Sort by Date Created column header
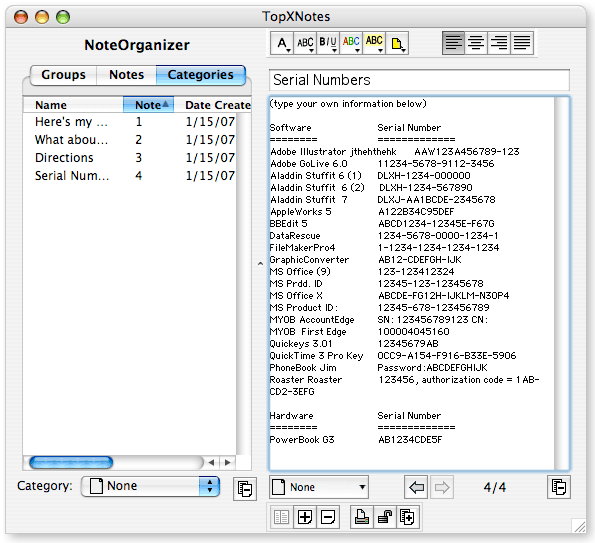595x543 pixels. tap(213, 105)
